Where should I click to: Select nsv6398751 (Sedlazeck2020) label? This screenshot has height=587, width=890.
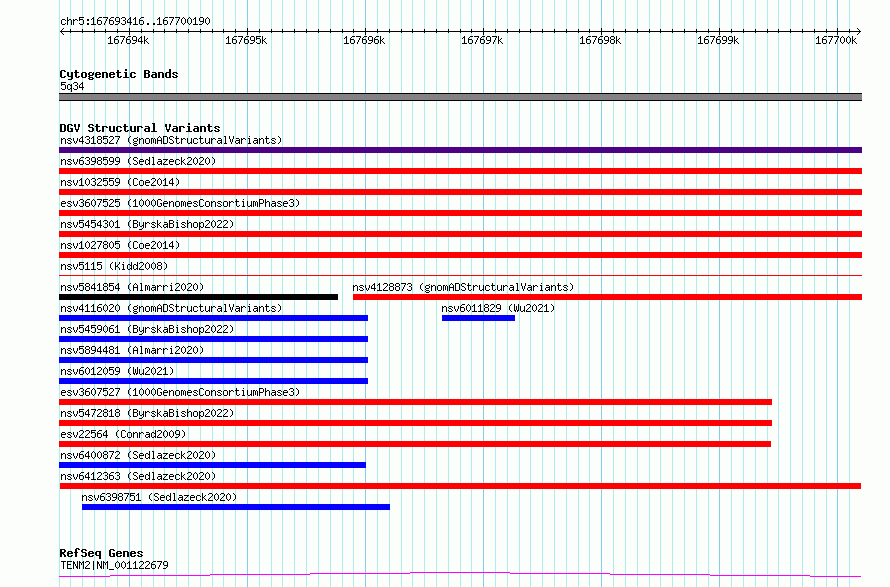pos(159,497)
